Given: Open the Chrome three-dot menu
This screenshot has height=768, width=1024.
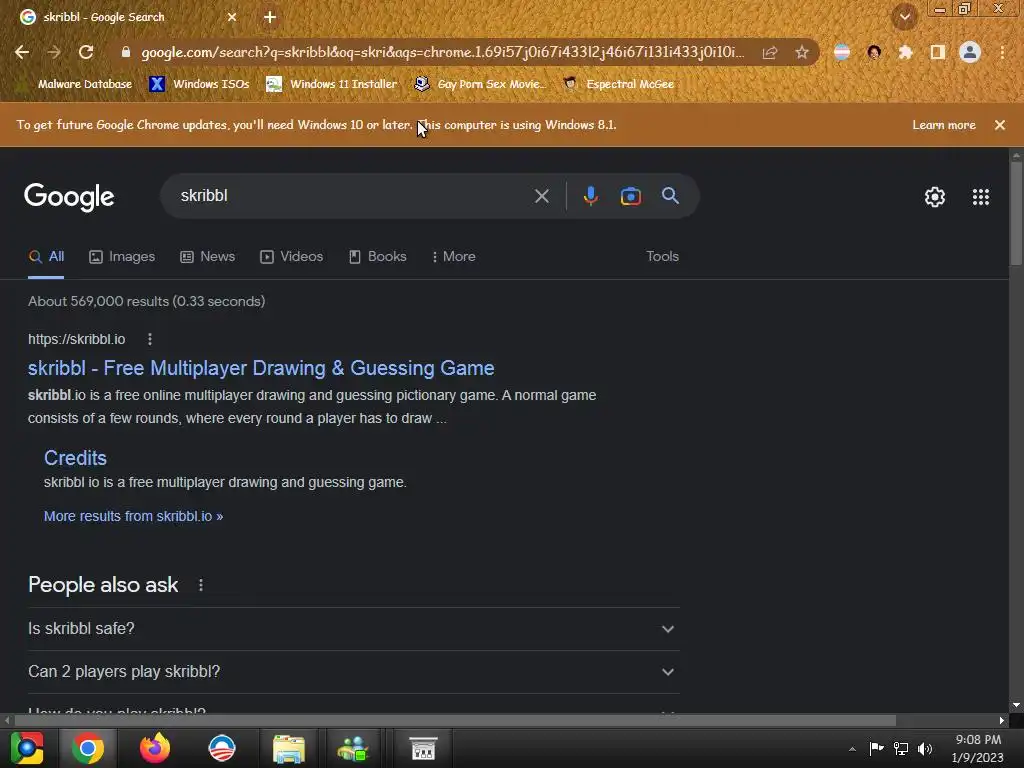Looking at the screenshot, I should pos(1002,52).
